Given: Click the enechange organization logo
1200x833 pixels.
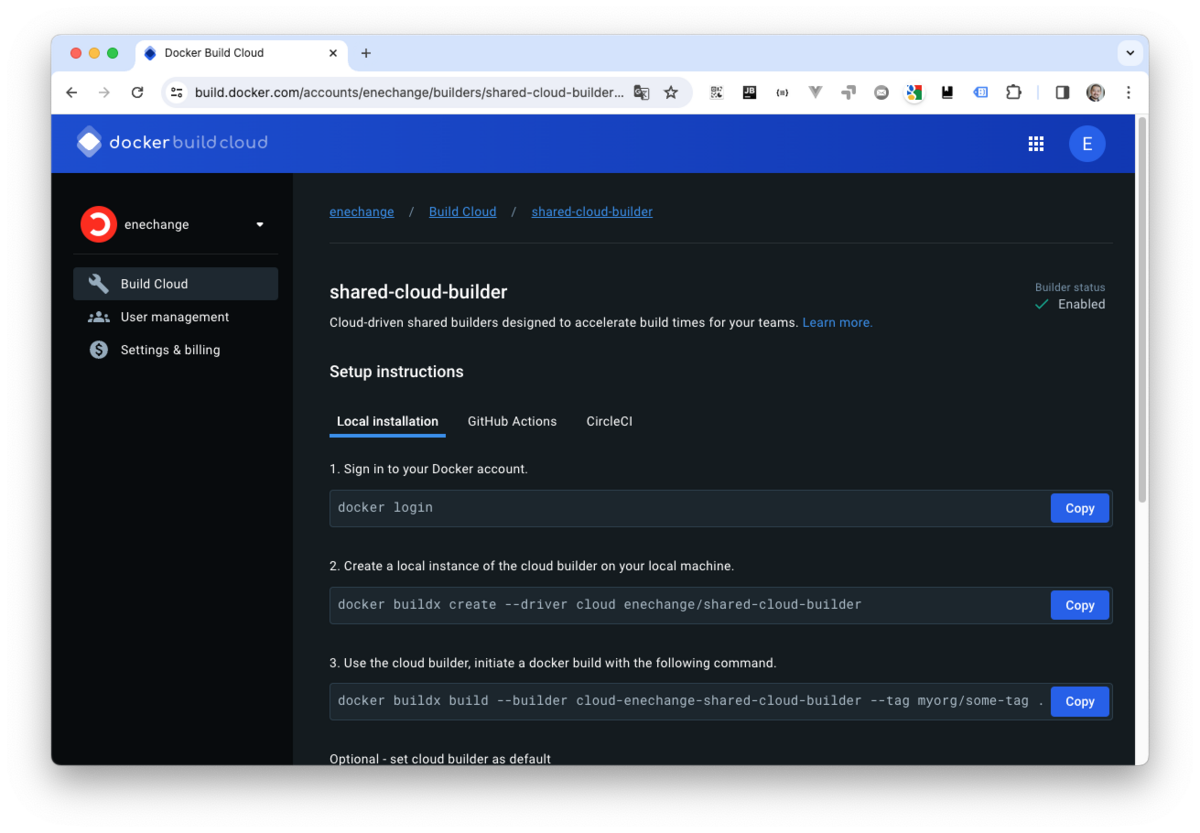Looking at the screenshot, I should (98, 224).
